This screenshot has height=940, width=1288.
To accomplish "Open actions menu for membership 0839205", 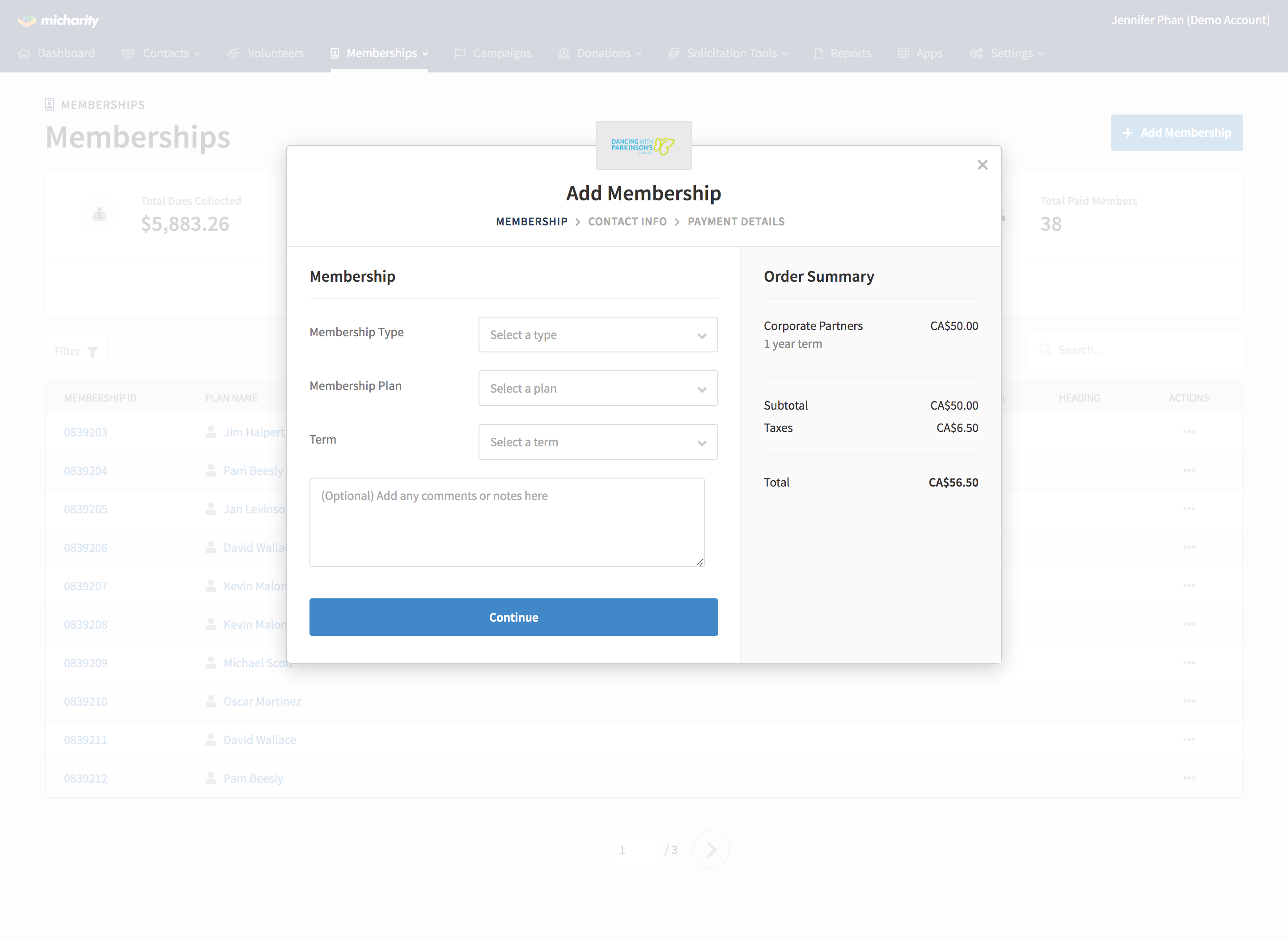I will coord(1189,509).
